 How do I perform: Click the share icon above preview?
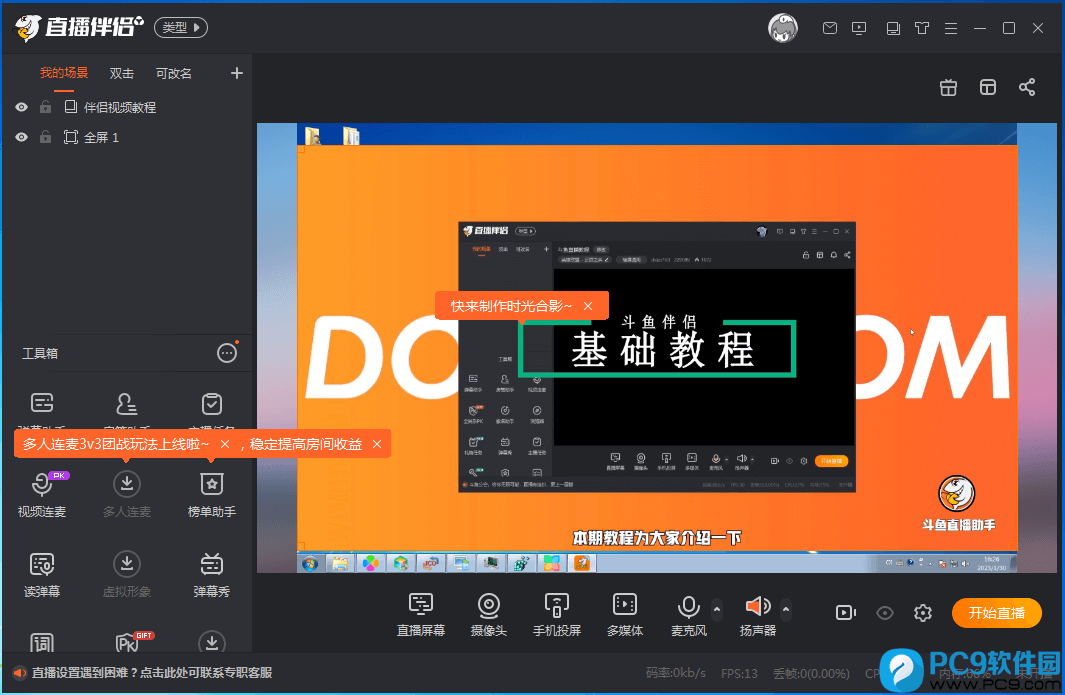click(1027, 87)
